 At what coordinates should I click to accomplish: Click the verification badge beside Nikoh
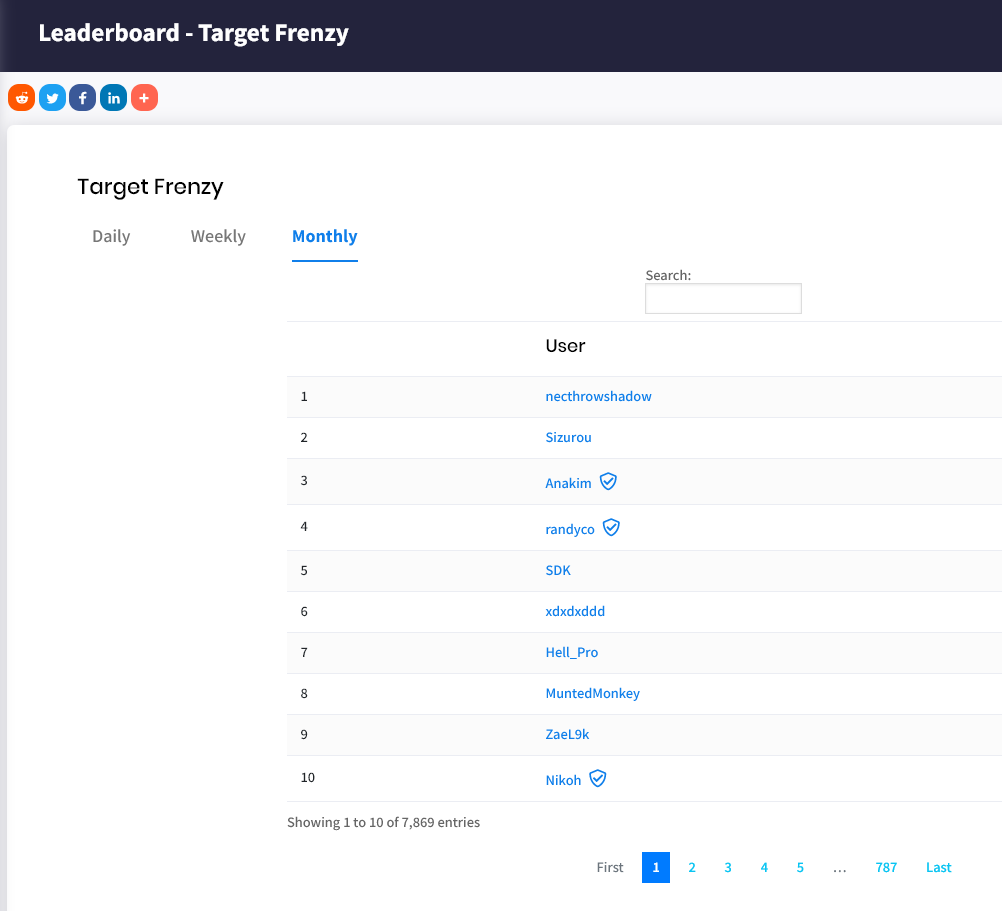pos(598,778)
